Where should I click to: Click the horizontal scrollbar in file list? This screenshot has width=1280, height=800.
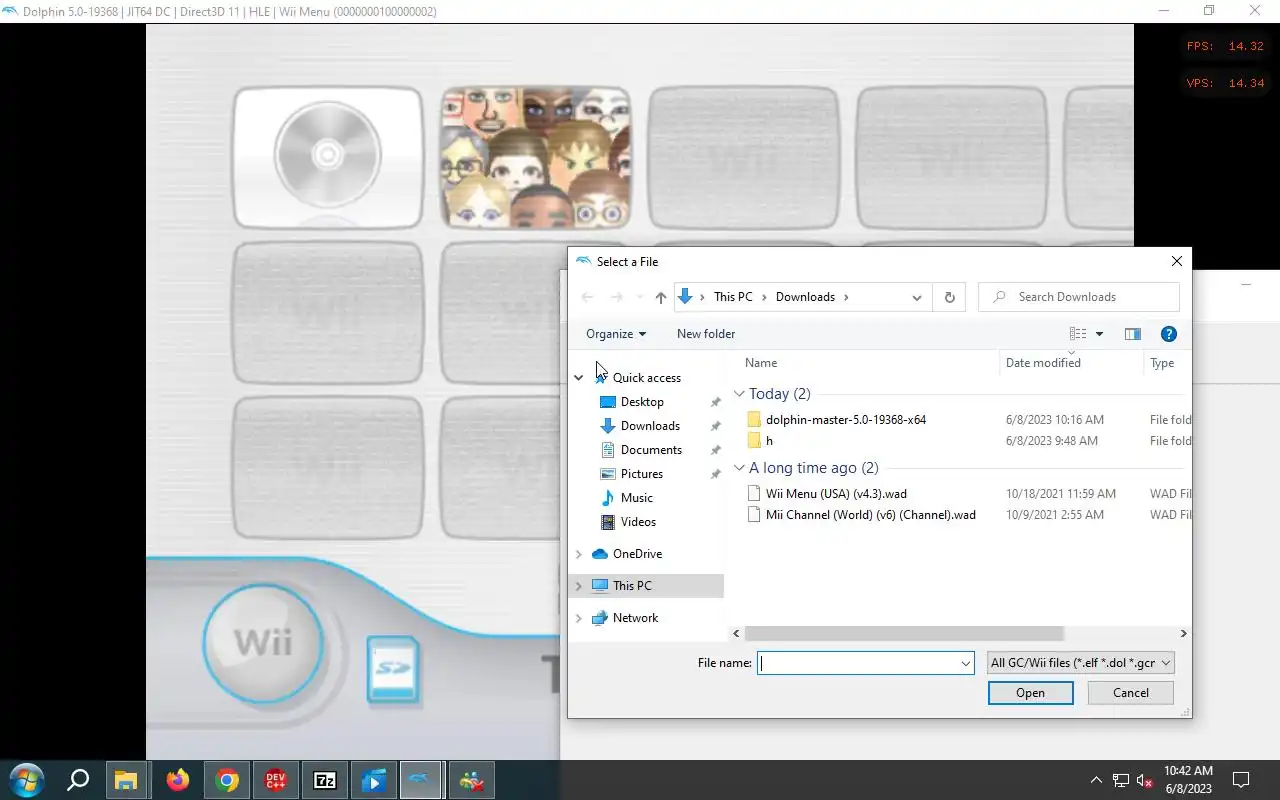[904, 633]
